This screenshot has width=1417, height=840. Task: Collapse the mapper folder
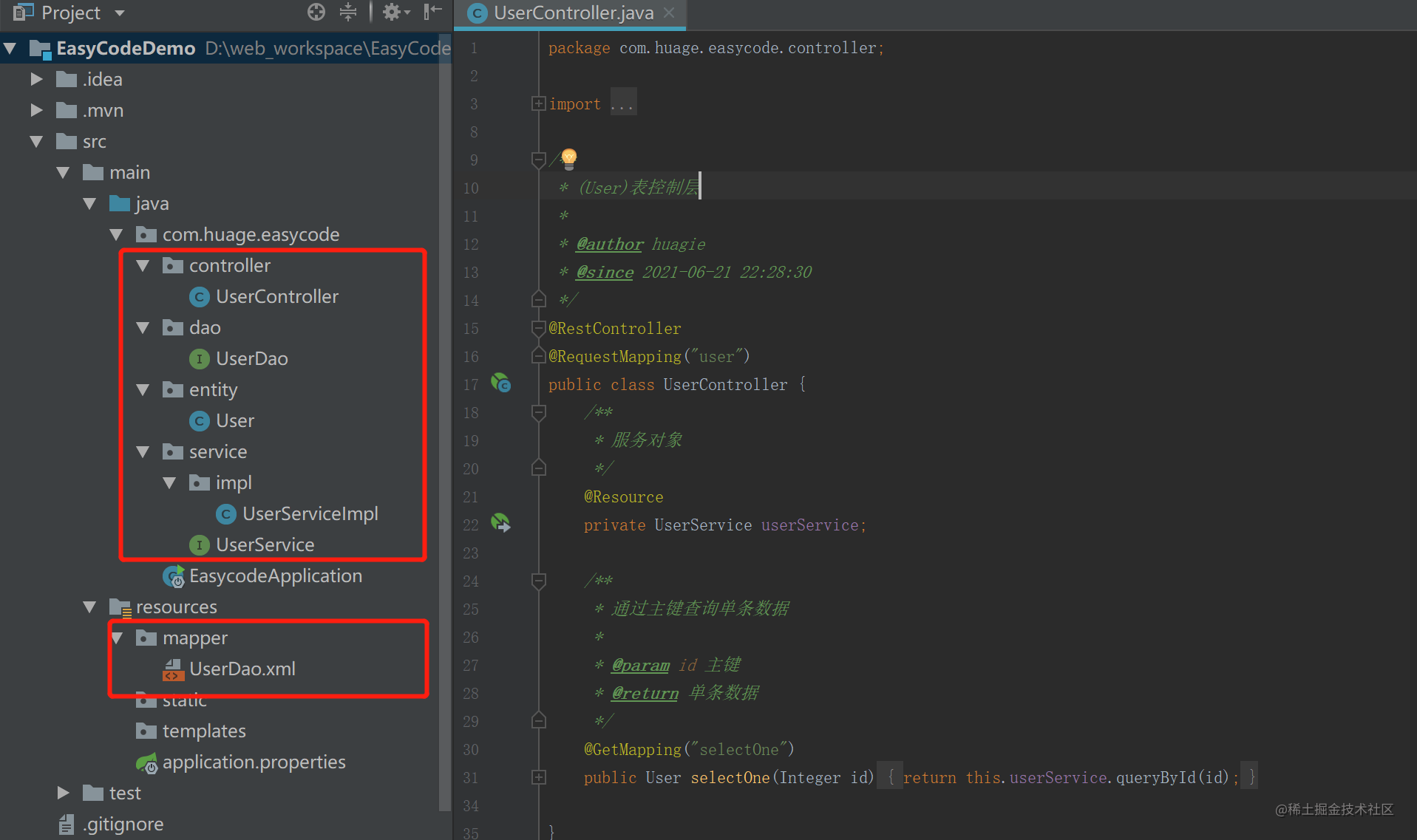tap(117, 638)
